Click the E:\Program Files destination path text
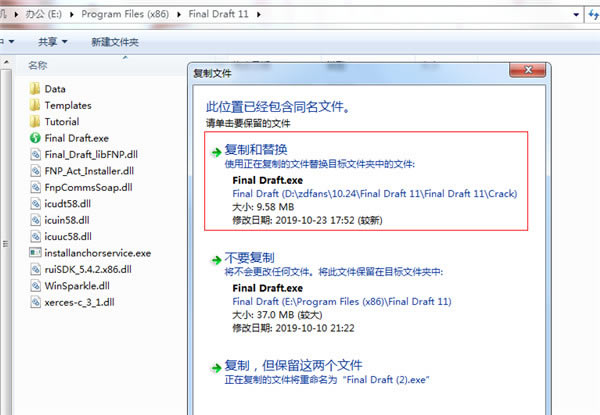Screen dimensions: 600x415 tap(342, 301)
